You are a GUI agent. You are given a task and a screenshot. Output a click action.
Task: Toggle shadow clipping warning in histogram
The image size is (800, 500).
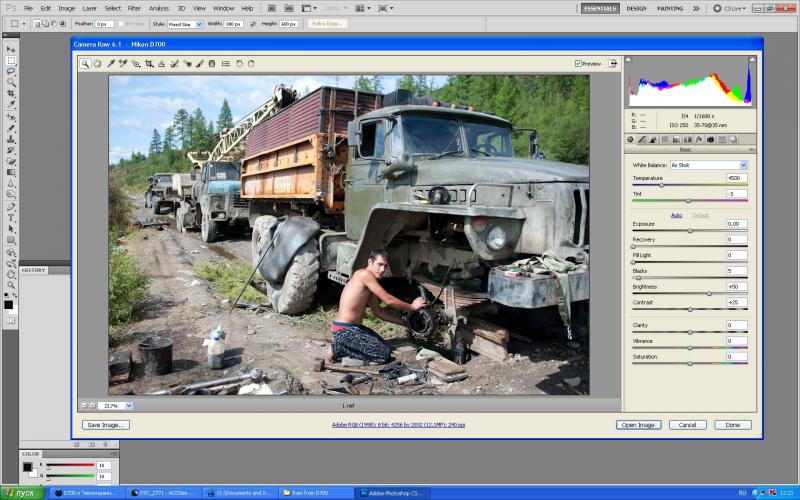coord(628,60)
